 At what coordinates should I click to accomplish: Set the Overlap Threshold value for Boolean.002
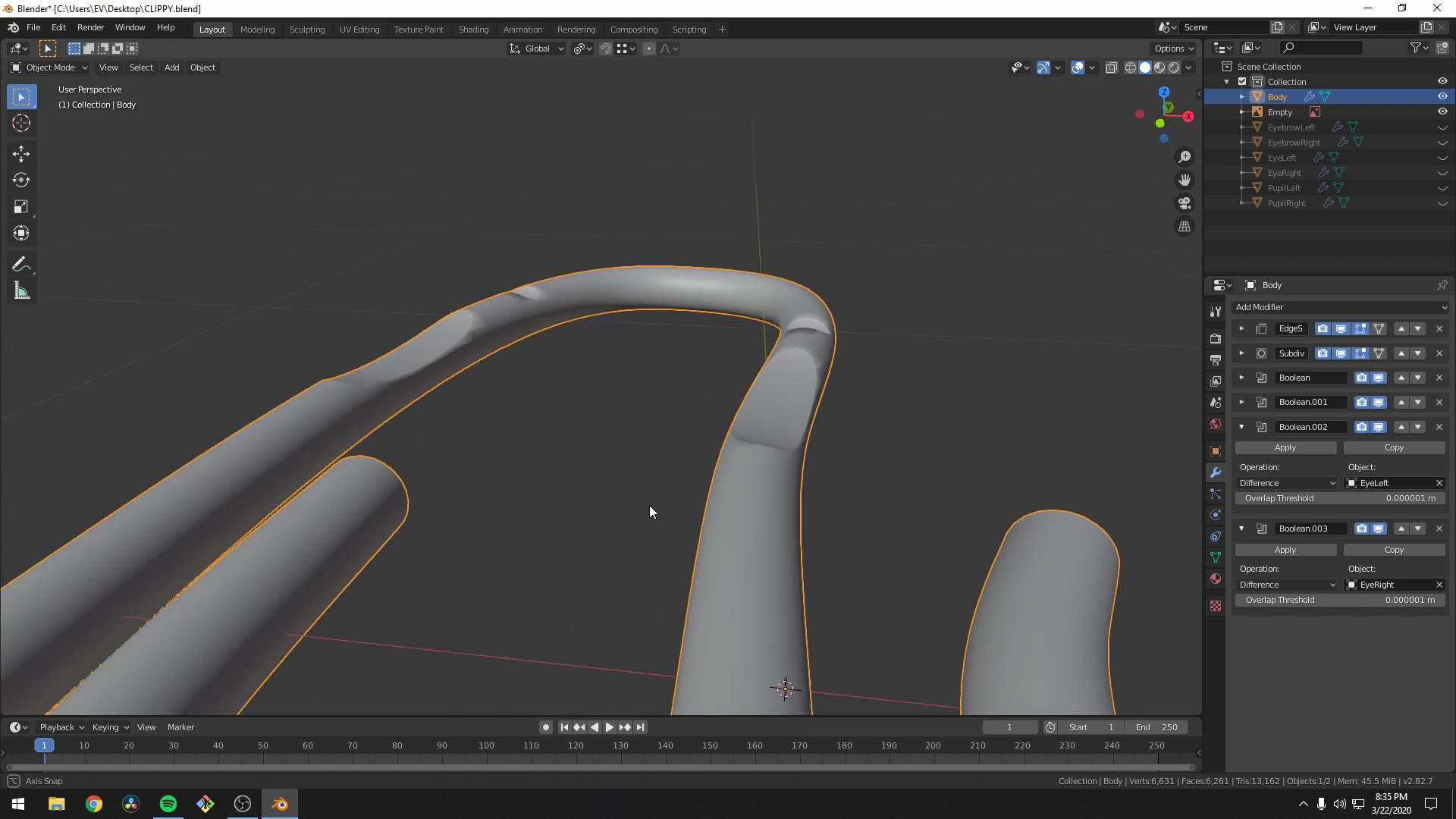(1340, 498)
